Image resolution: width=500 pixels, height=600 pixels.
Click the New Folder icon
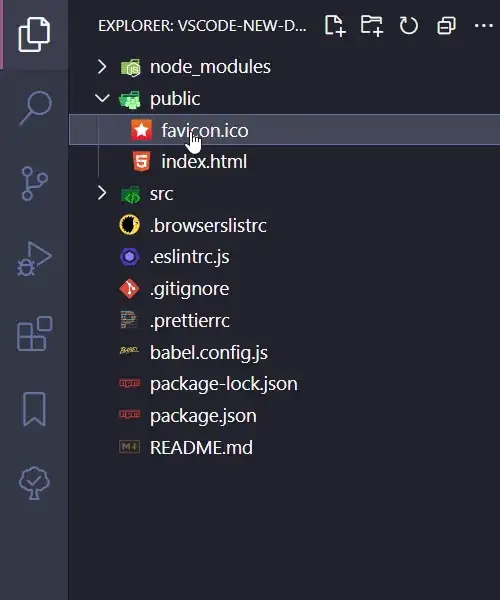[x=371, y=26]
